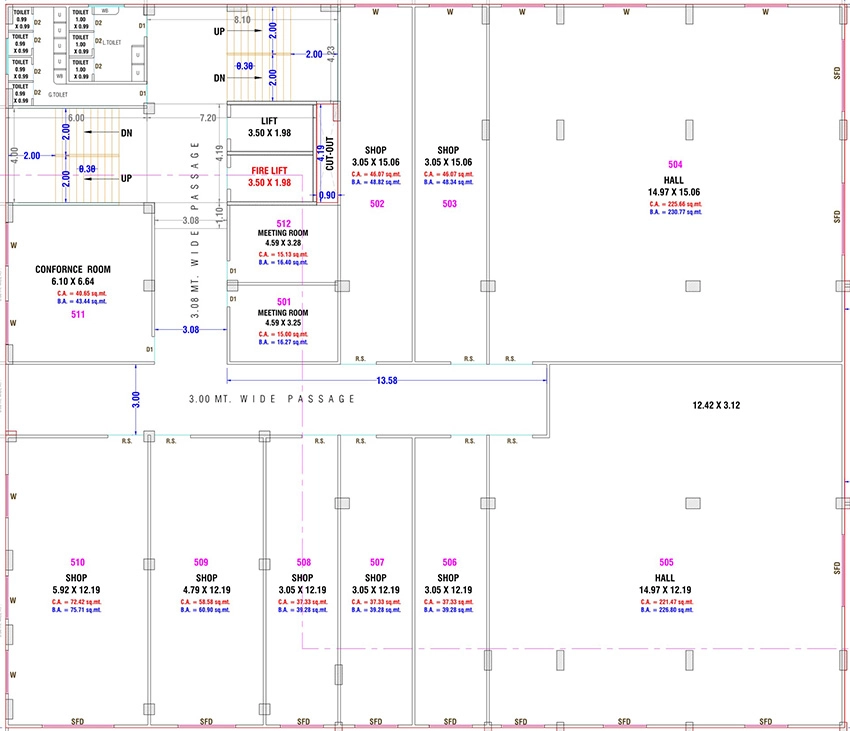Viewport: 850px width, 731px height.
Task: Click unit number 508 label
Action: click(304, 562)
